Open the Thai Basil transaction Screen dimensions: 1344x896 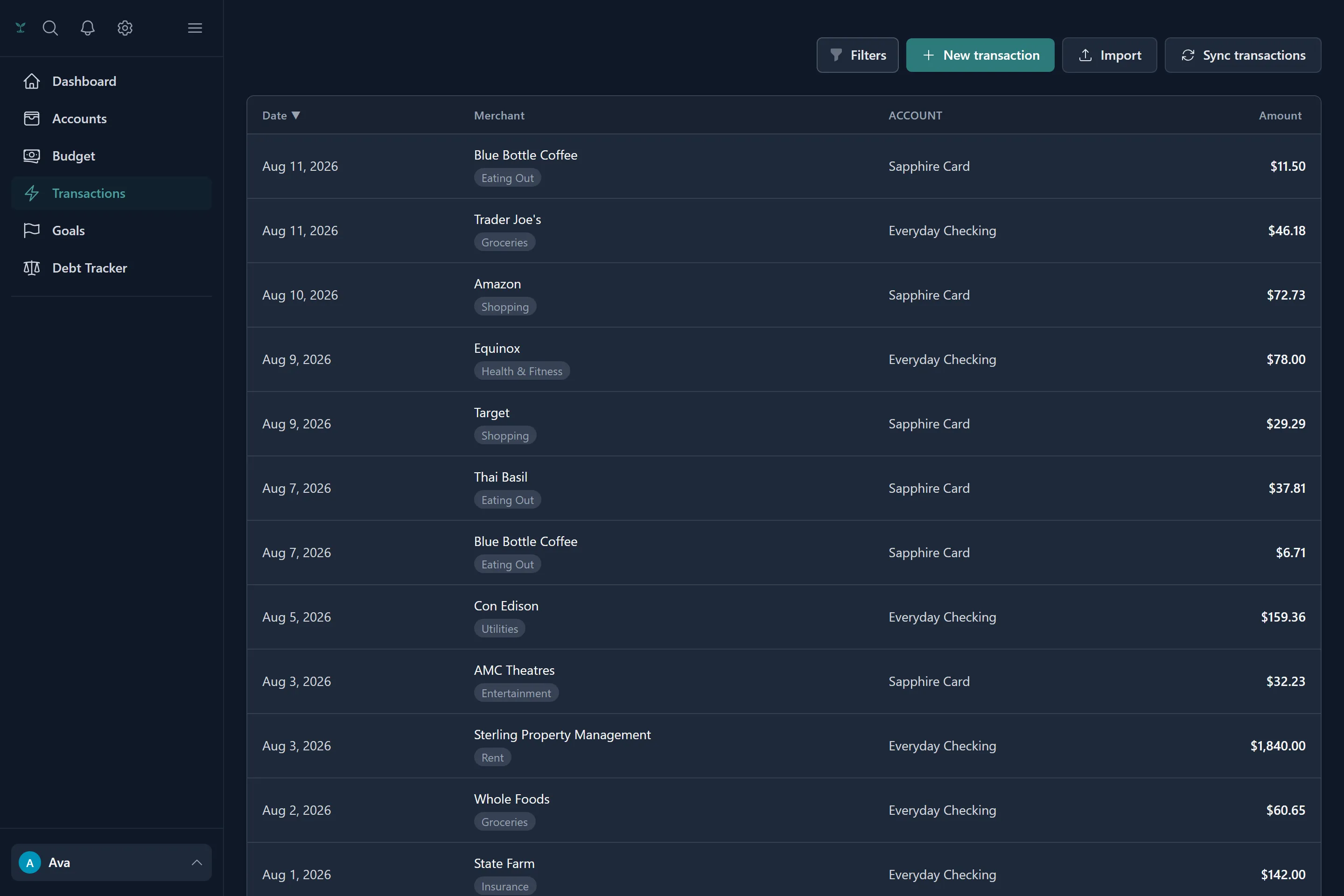click(784, 489)
